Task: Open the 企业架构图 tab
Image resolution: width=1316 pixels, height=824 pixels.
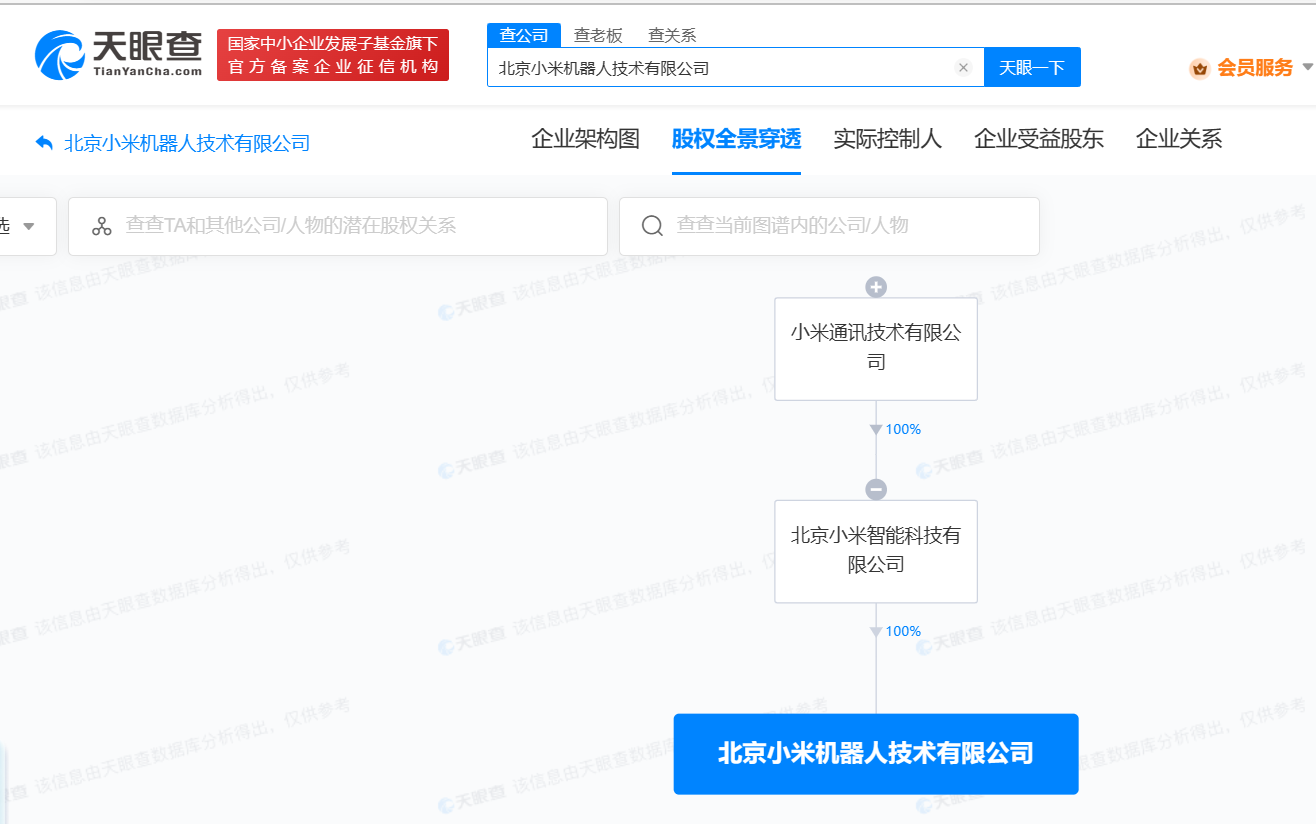Action: [x=585, y=139]
